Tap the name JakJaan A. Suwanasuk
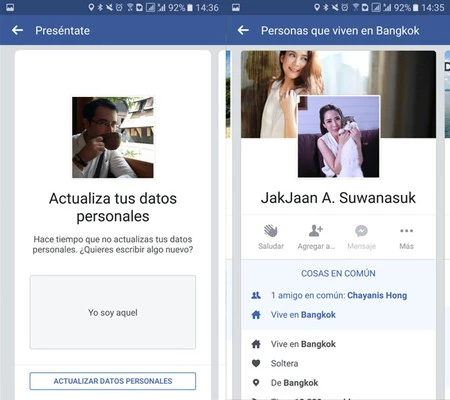The image size is (450, 400). (x=338, y=198)
